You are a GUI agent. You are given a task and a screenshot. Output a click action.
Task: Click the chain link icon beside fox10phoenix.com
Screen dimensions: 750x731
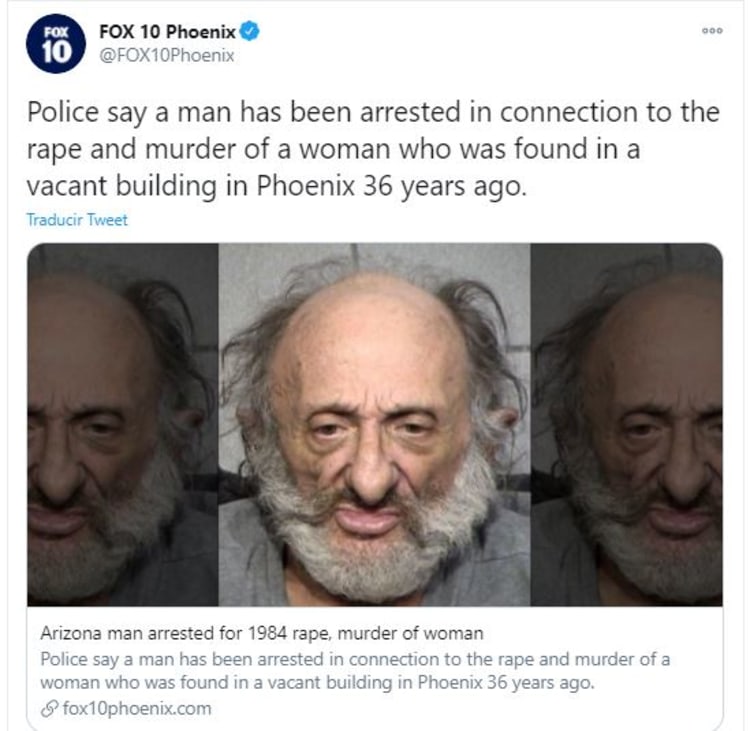pyautogui.click(x=49, y=709)
